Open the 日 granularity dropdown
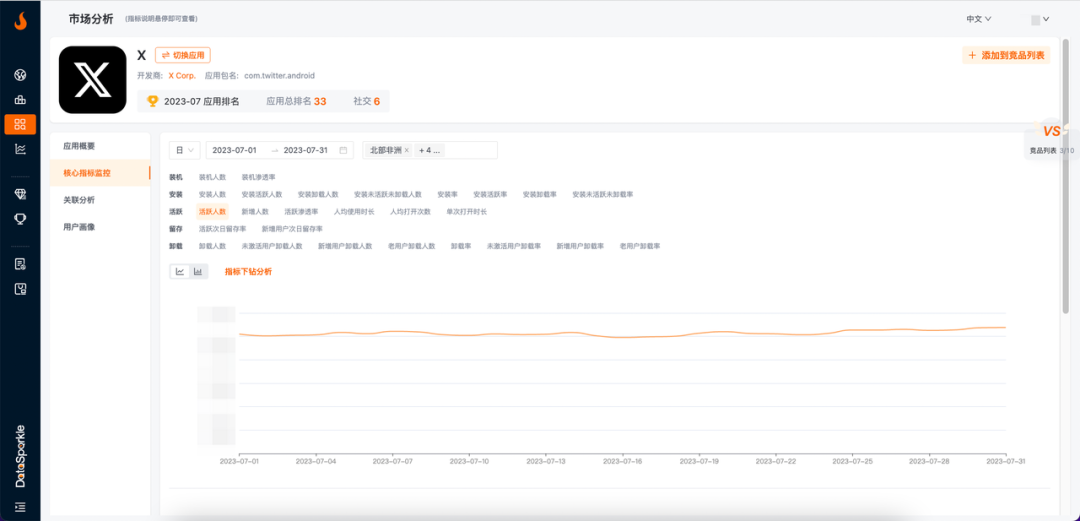The height and width of the screenshot is (521, 1080). [185, 150]
